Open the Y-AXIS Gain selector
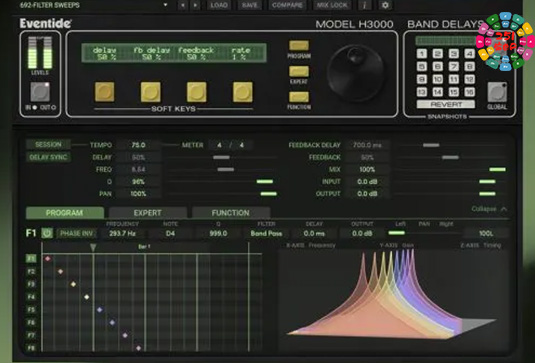The width and height of the screenshot is (535, 363). click(396, 245)
